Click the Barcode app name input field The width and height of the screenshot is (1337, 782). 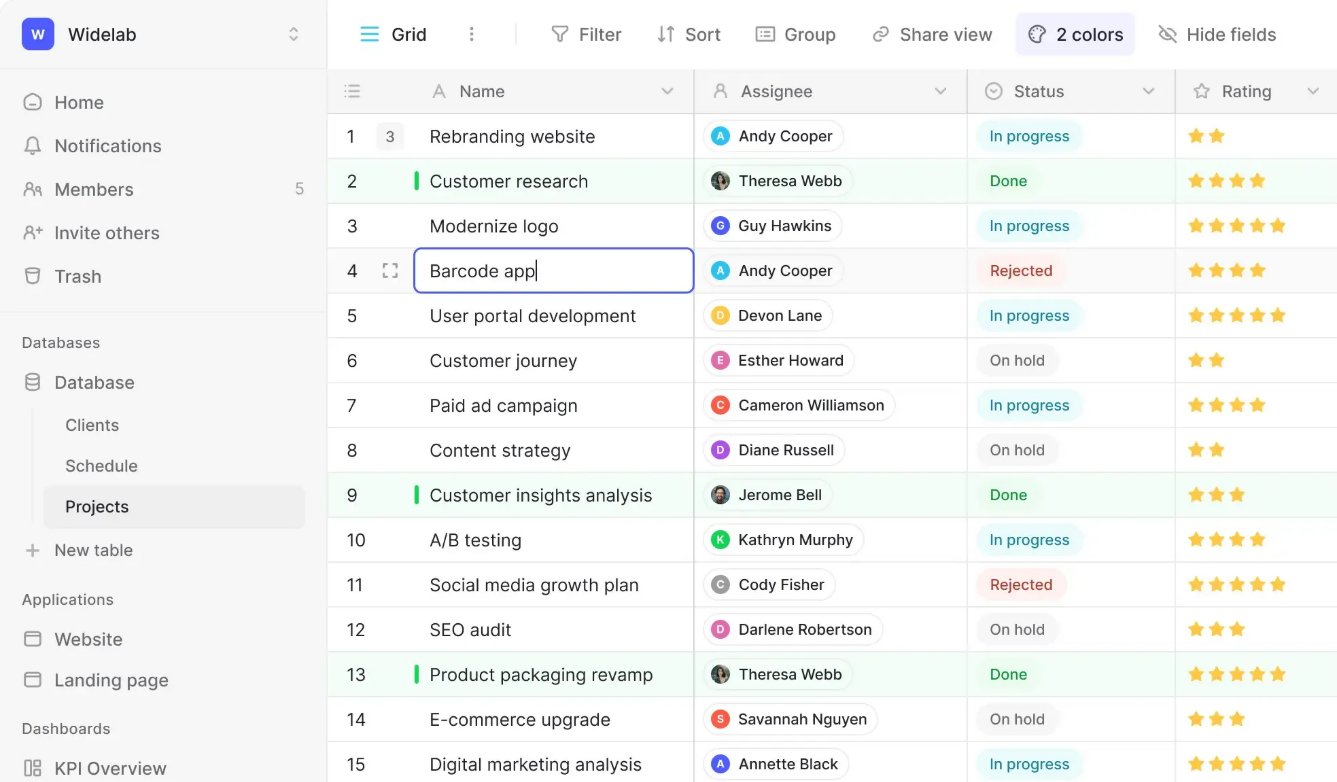coord(554,271)
